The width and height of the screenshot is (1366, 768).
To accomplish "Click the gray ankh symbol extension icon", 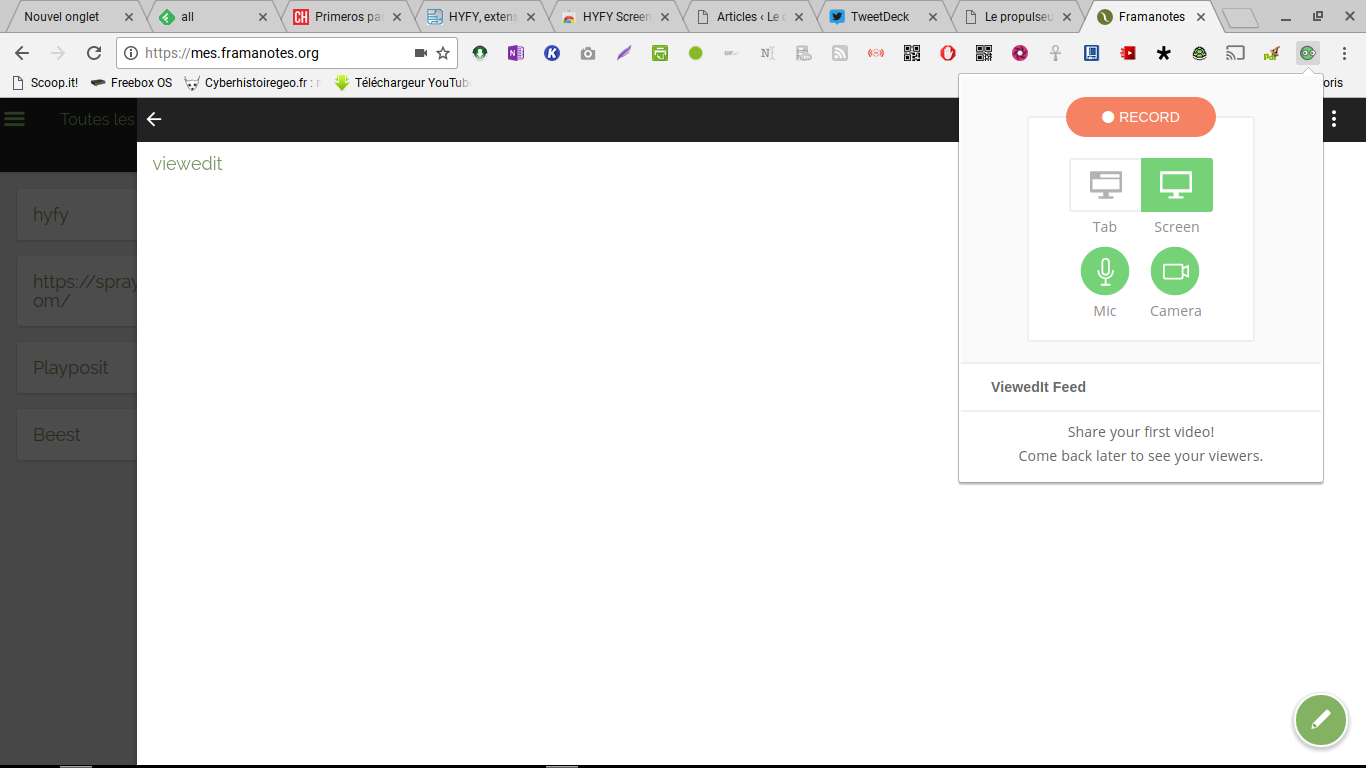I will (x=1055, y=53).
